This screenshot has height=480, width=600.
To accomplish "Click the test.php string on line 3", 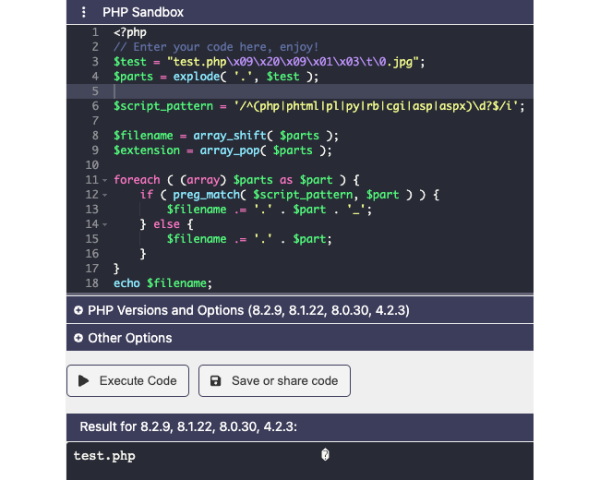I will click(x=293, y=62).
